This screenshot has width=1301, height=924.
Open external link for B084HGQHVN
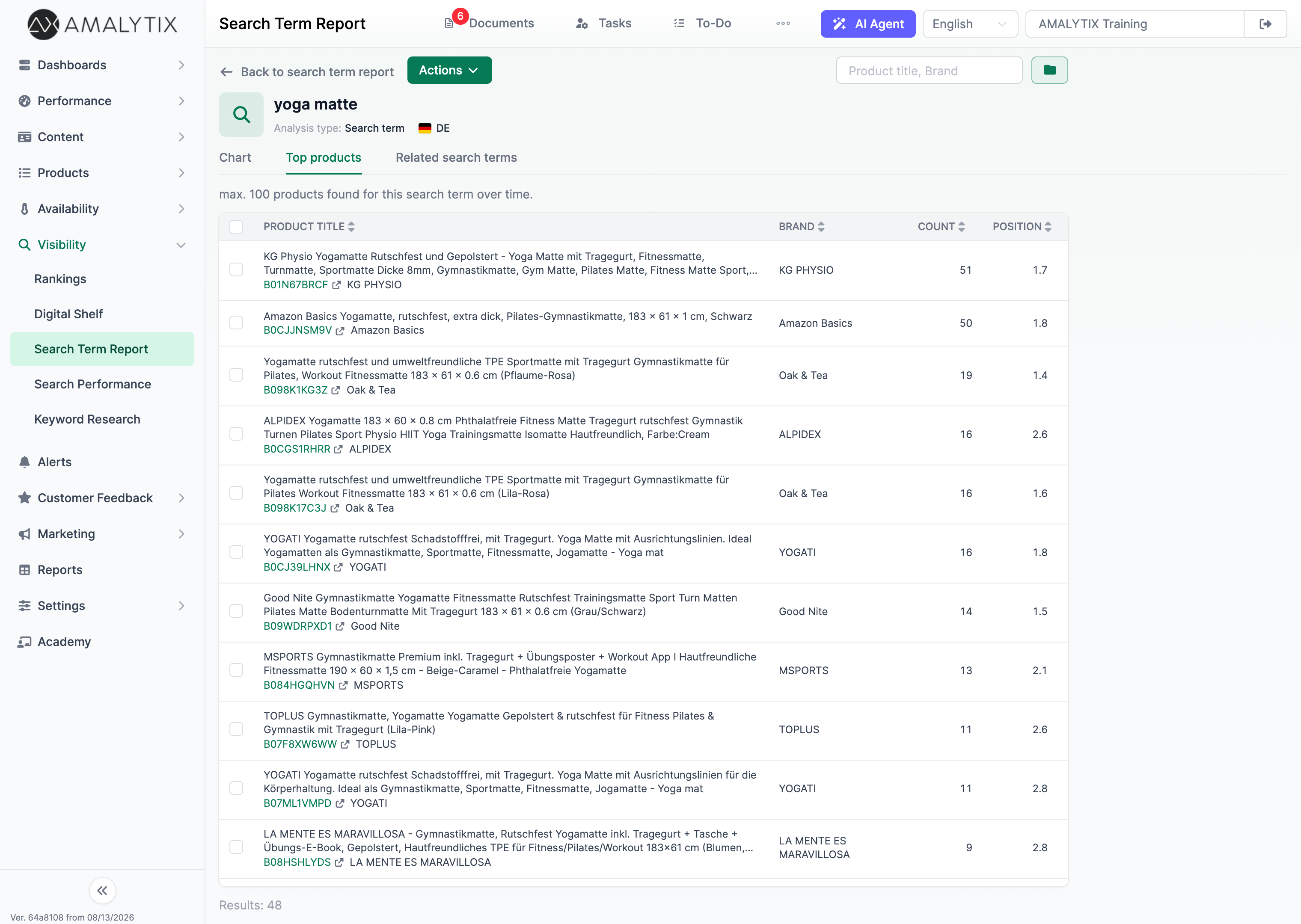(x=343, y=686)
